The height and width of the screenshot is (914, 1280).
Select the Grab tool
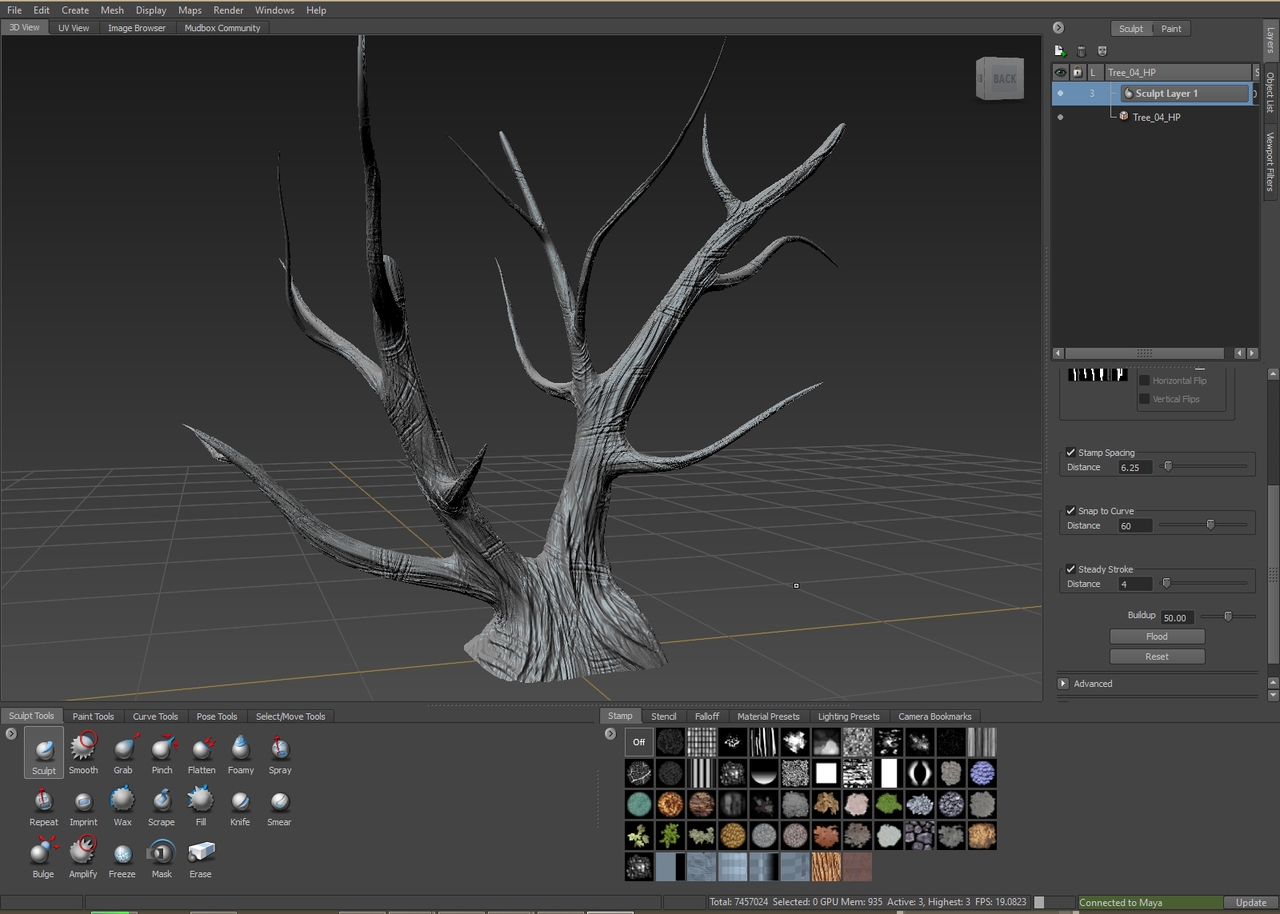(x=123, y=753)
